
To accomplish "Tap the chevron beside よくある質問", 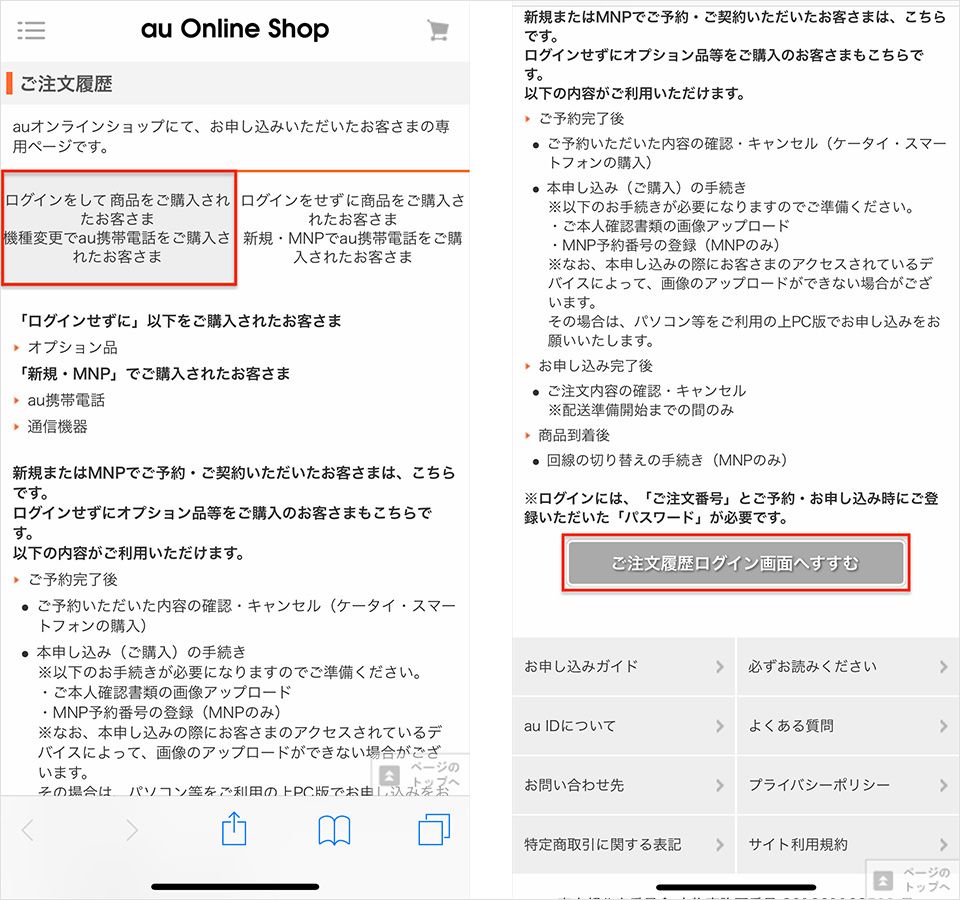I will [x=943, y=726].
